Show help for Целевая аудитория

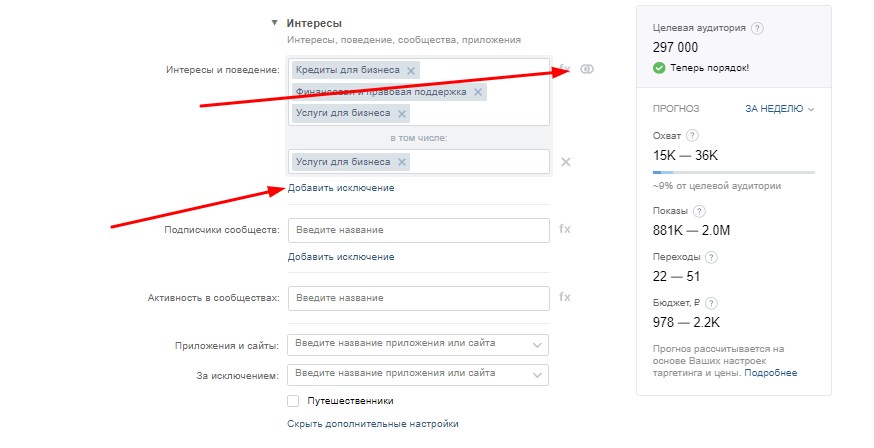coord(757,28)
